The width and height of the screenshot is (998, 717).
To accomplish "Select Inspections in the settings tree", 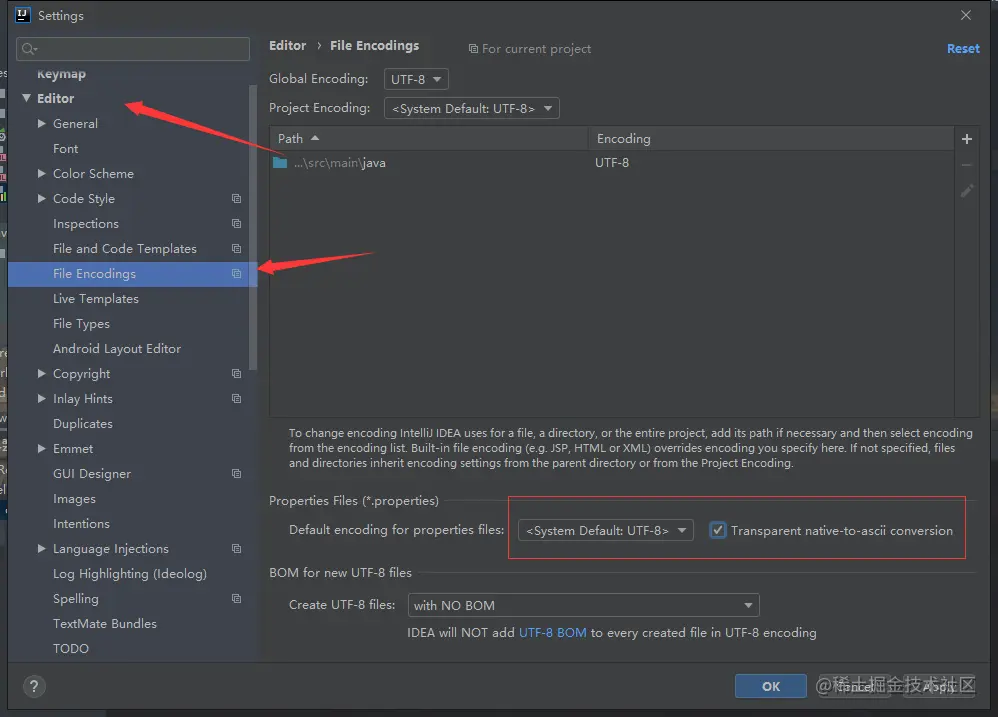I will (x=86, y=224).
